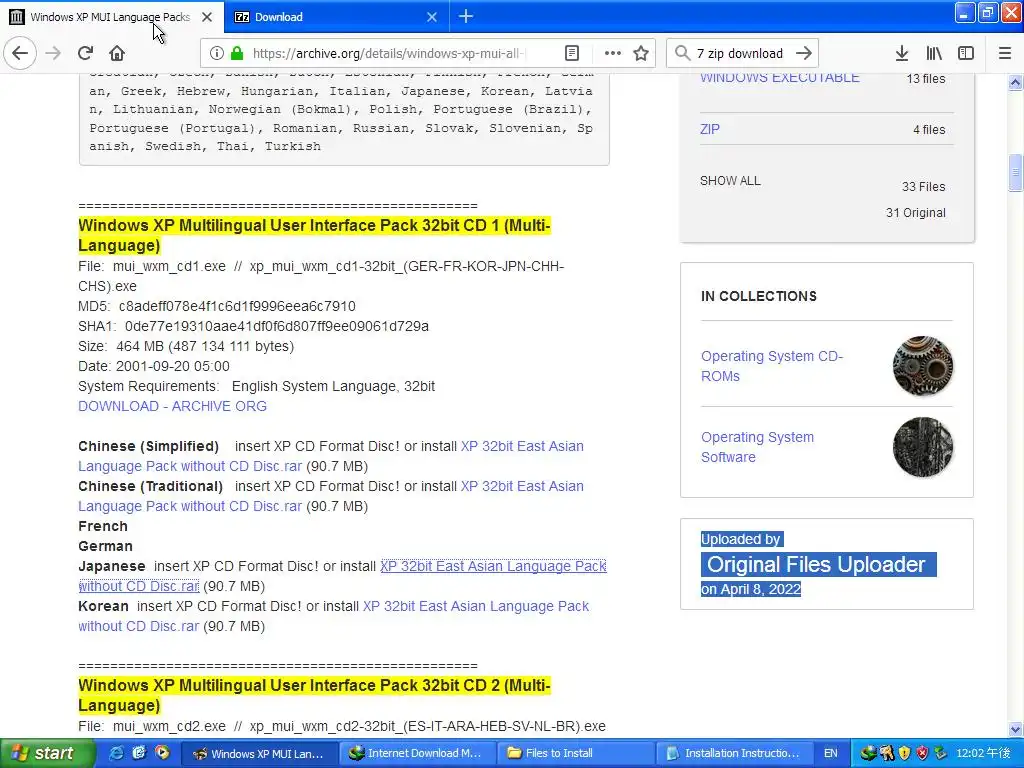
Task: Click the search magnifier icon
Action: pos(682,53)
